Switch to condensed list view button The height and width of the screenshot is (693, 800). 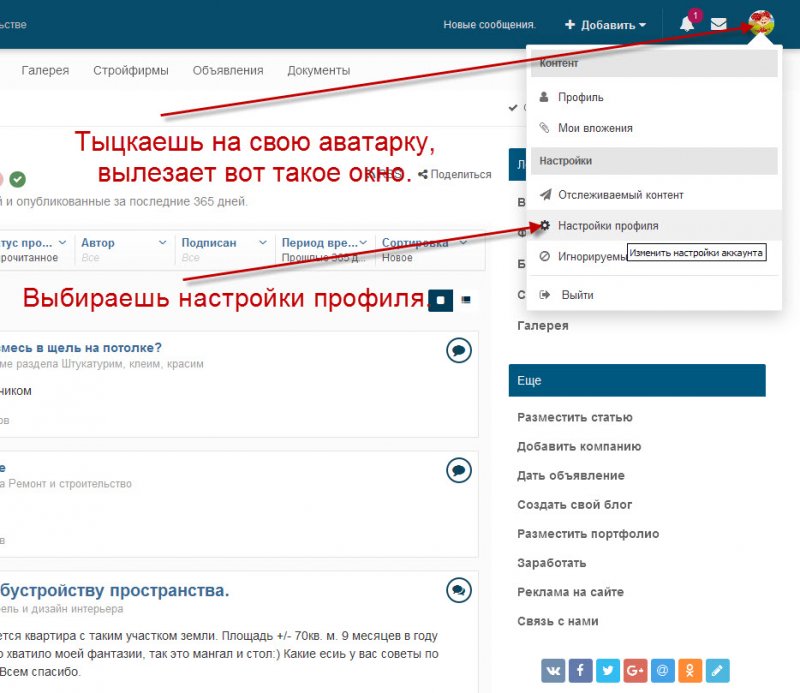[x=466, y=299]
